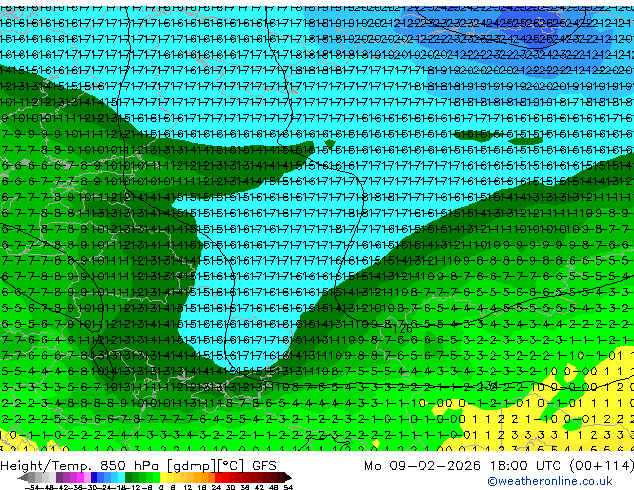Click the "54" legend scale maximum value

click(287, 487)
